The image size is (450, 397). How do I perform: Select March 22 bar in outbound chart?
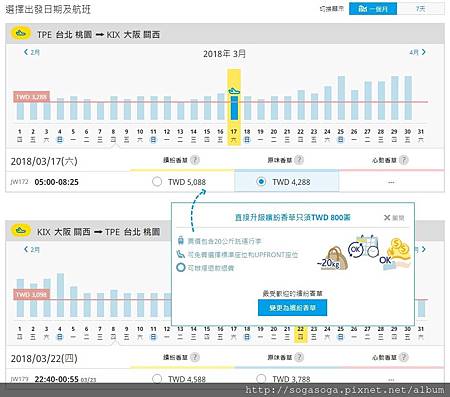click(x=301, y=105)
